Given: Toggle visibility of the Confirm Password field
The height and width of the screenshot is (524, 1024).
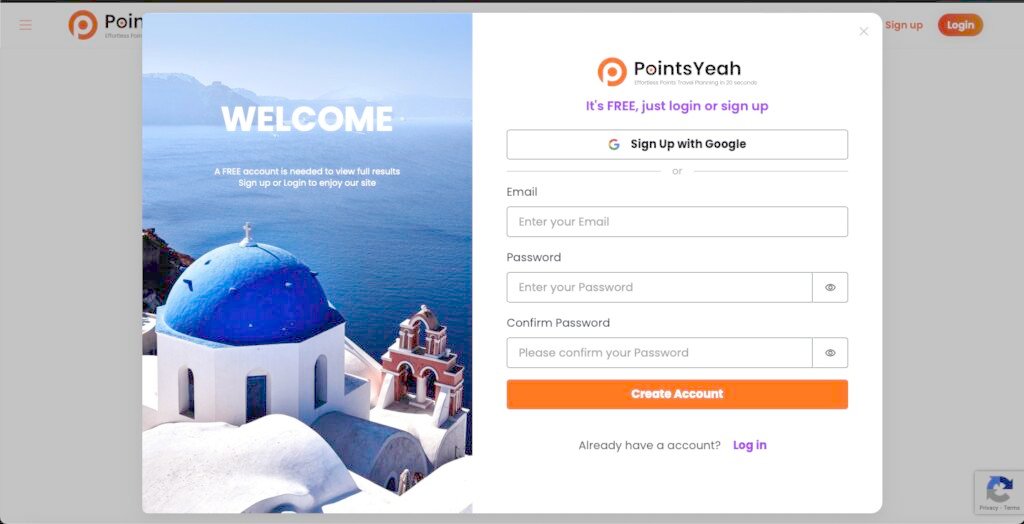Looking at the screenshot, I should (830, 353).
